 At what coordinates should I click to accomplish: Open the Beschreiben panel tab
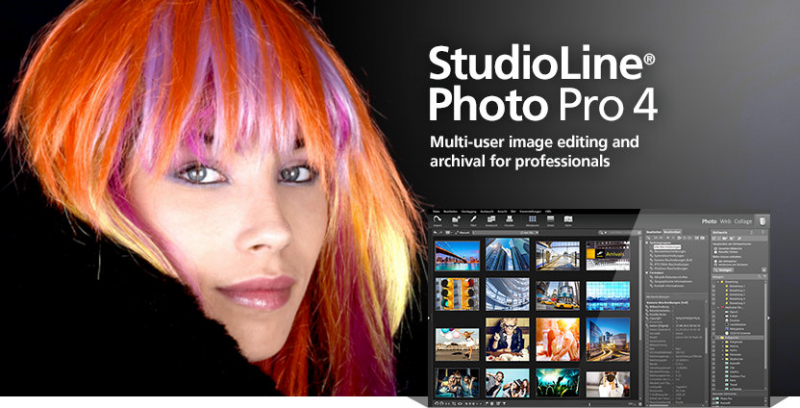point(672,232)
